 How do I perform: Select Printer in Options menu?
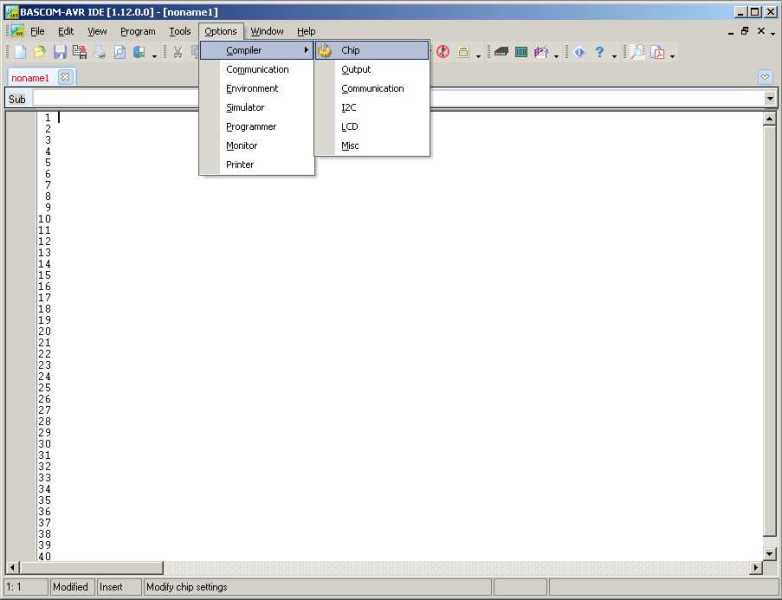pos(257,165)
